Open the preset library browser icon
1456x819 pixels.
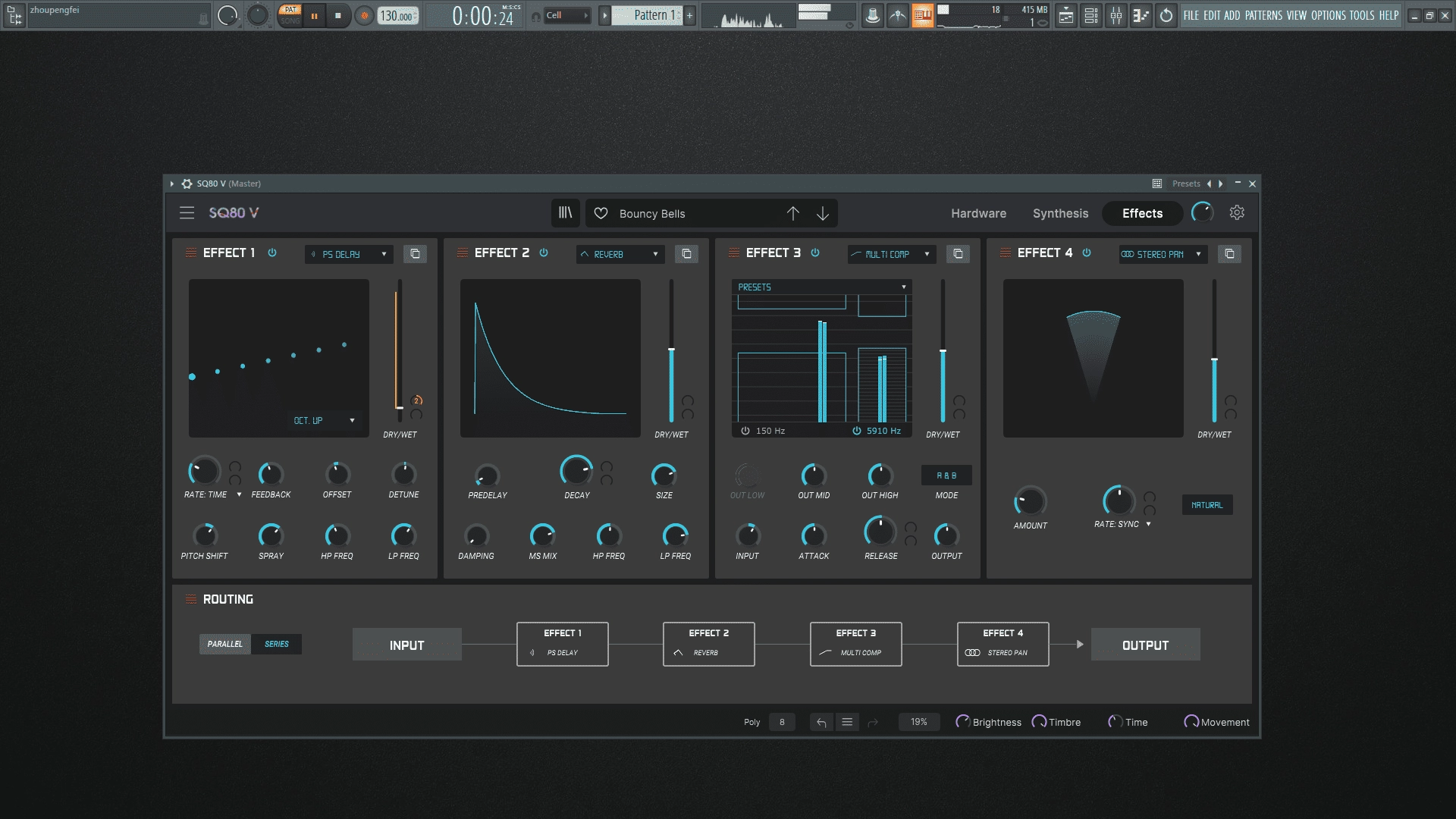566,213
